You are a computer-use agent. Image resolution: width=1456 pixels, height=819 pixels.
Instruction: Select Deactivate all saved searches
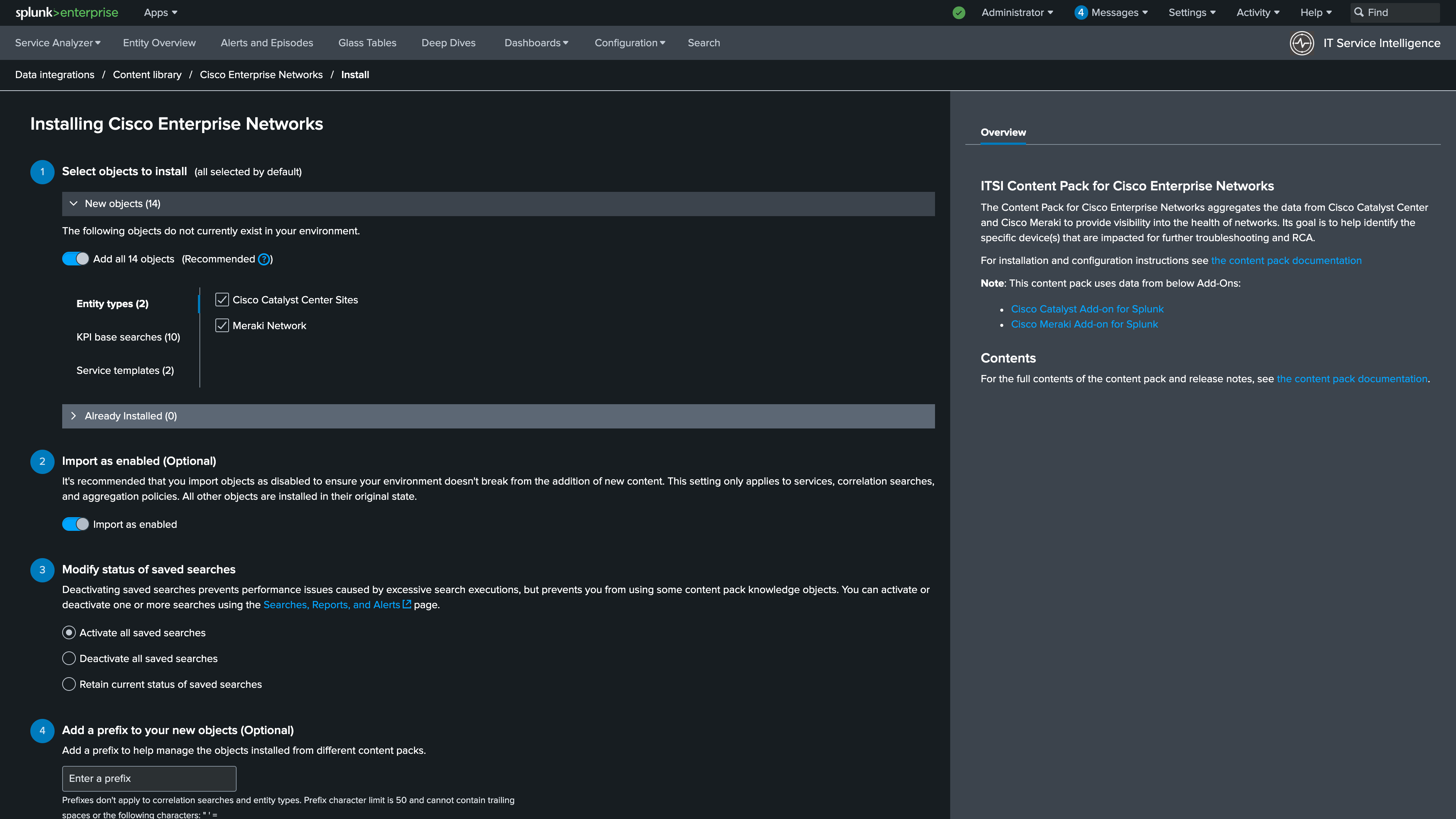click(x=69, y=659)
